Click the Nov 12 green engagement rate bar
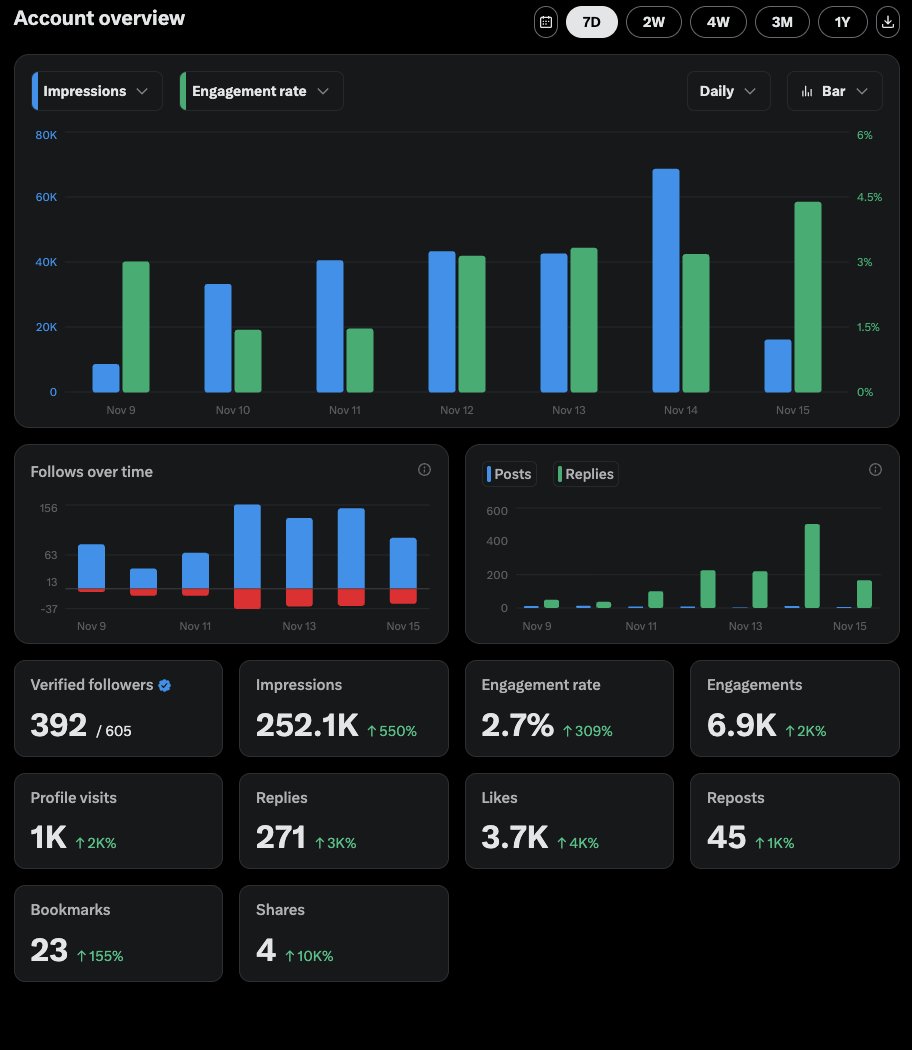This screenshot has height=1050, width=912. coord(471,324)
